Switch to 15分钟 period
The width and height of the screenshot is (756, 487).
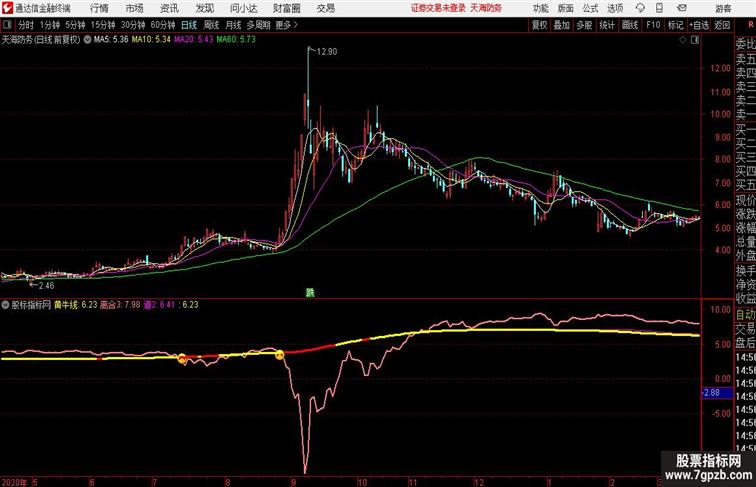click(103, 25)
